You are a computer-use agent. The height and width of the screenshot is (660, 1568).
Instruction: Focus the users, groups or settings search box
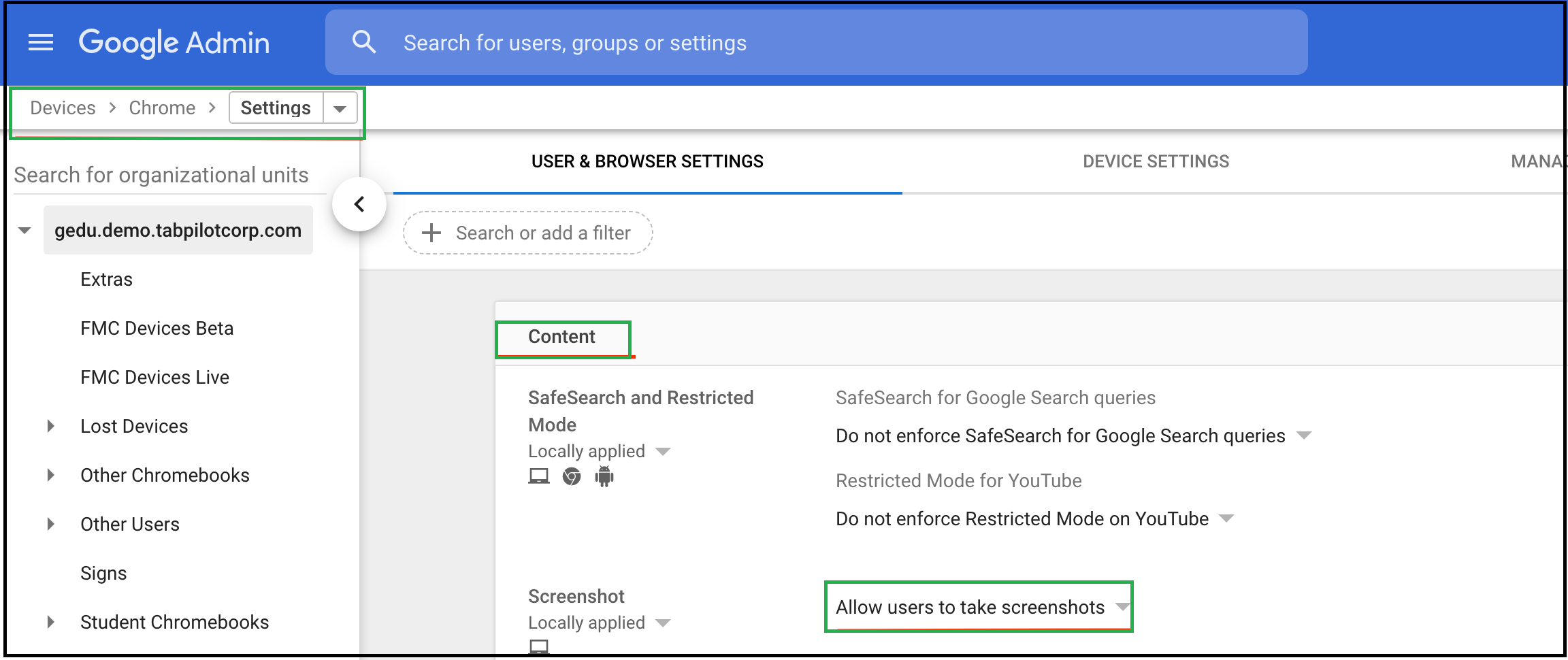[816, 42]
